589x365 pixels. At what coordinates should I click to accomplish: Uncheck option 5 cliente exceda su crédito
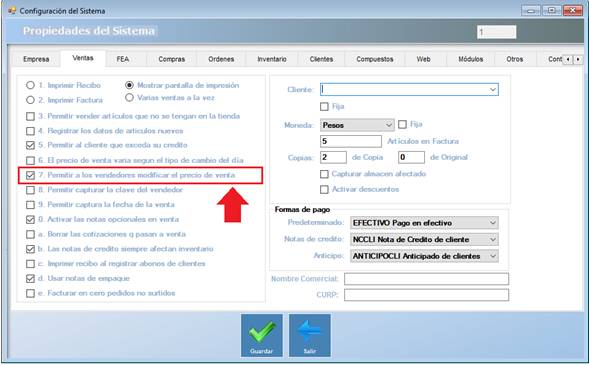30,145
